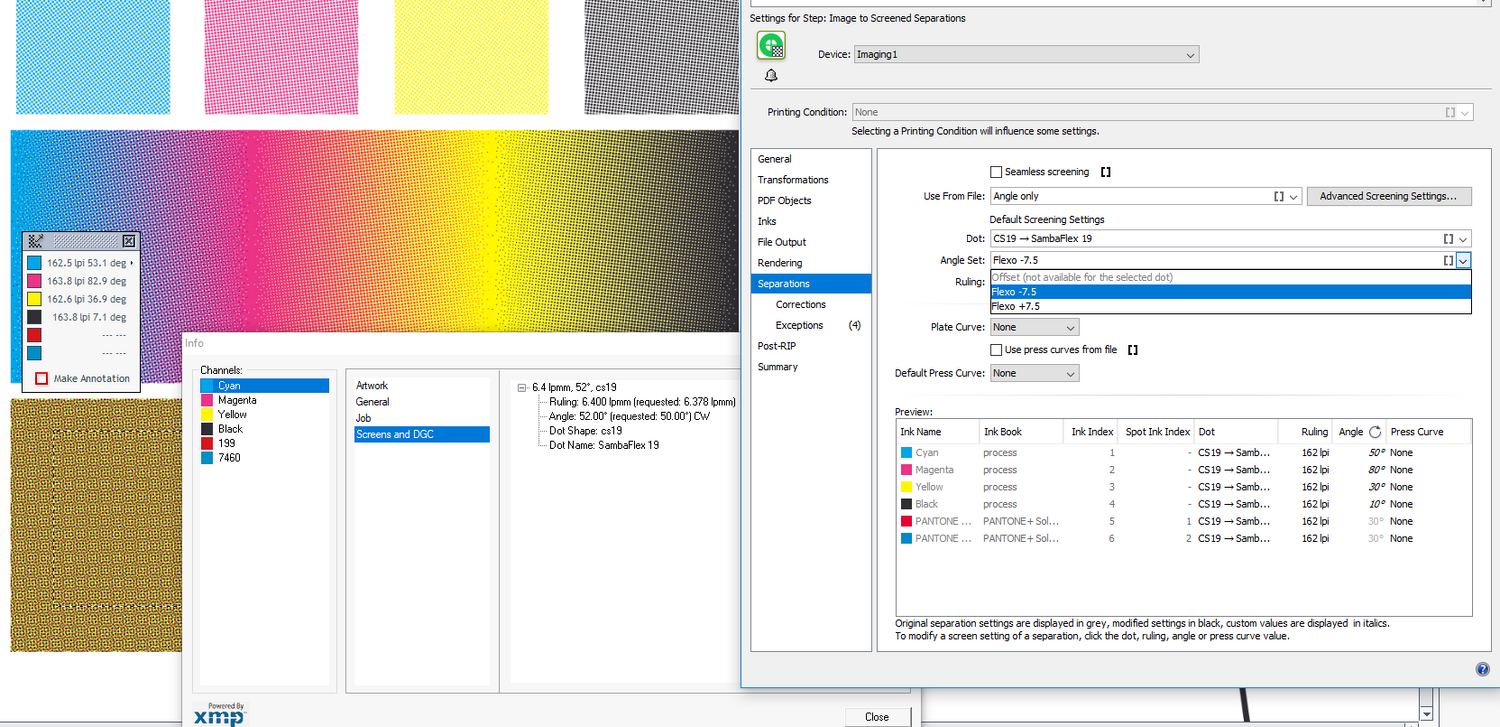The width and height of the screenshot is (1500, 727).
Task: Click the SmartName bracket icon beside press curves checkbox
Action: tap(1132, 350)
